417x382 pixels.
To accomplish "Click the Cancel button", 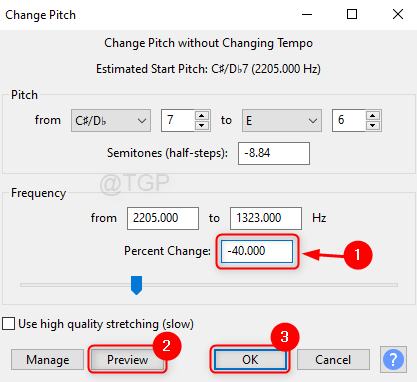I will (333, 360).
